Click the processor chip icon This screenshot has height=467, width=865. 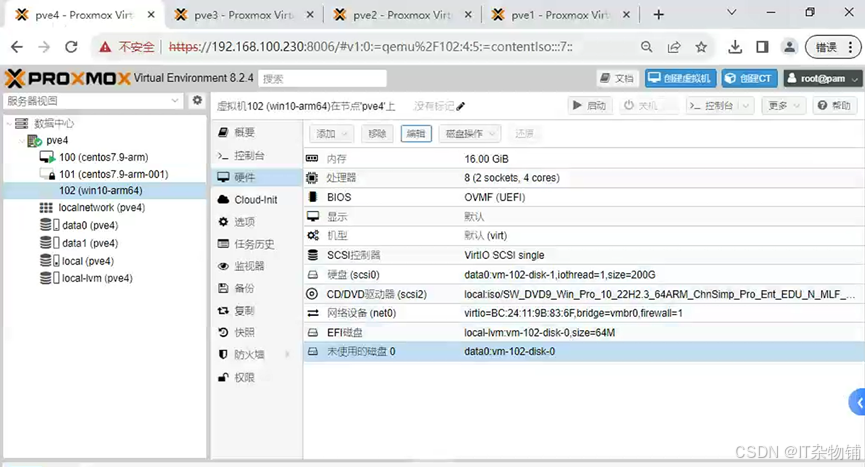pos(312,178)
